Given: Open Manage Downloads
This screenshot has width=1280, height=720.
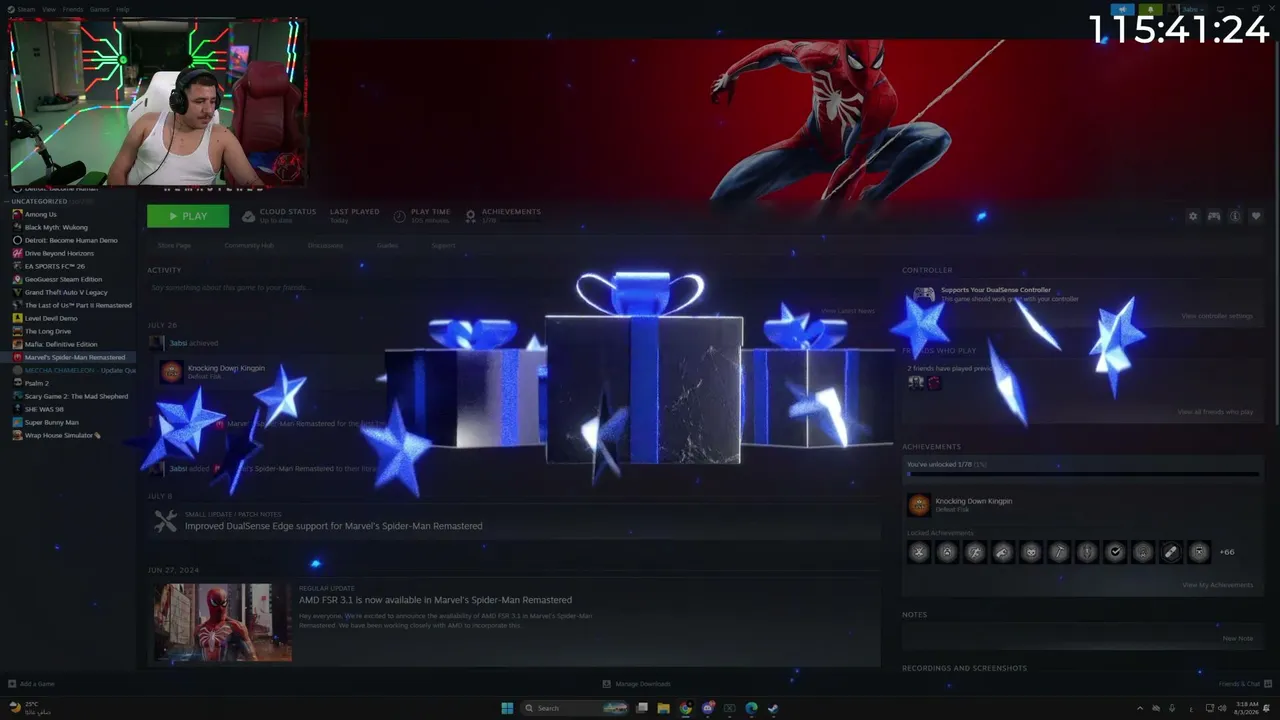Looking at the screenshot, I should (636, 684).
